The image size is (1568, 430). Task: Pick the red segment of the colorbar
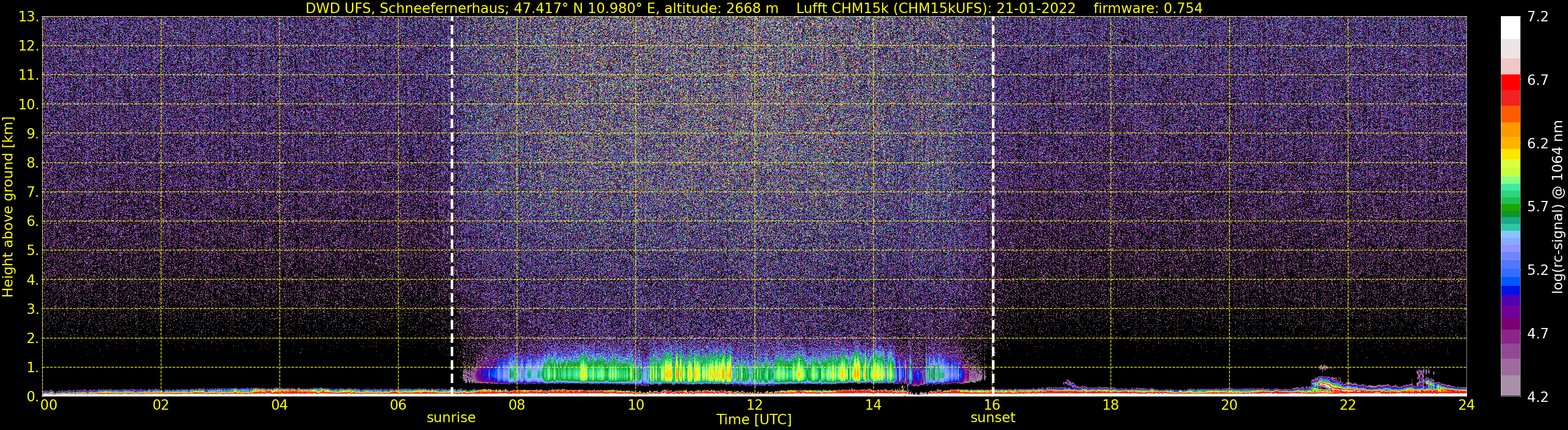[x=1510, y=82]
